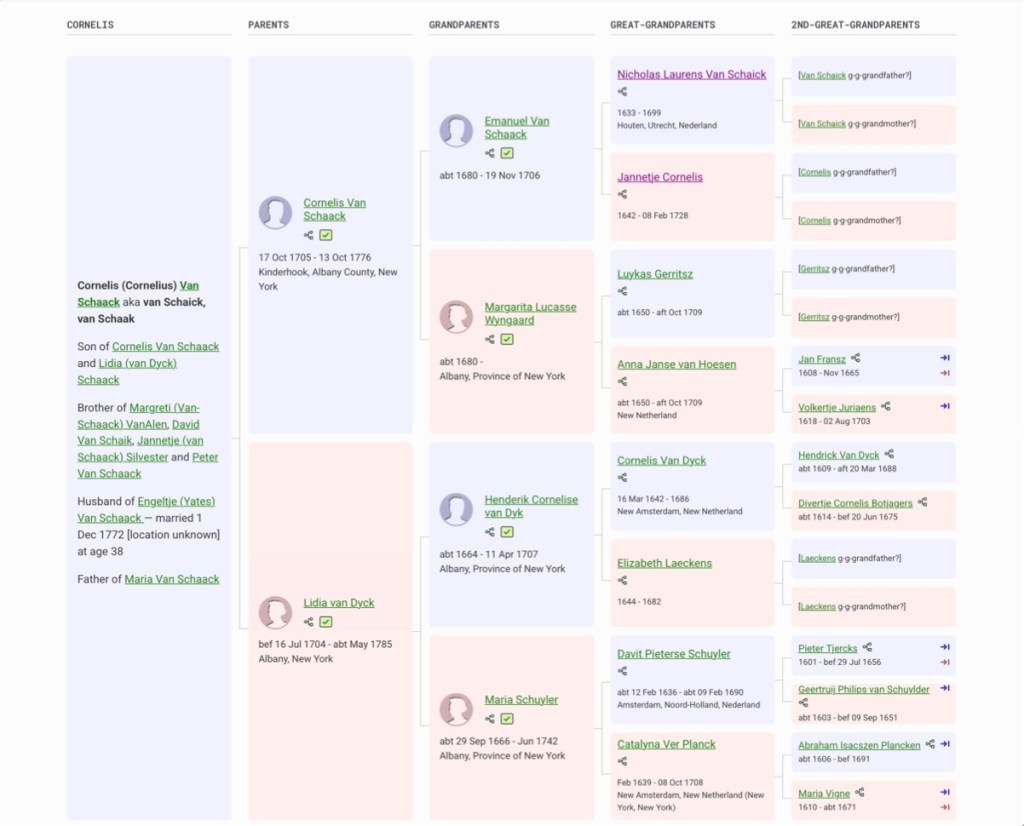Click the tree icon under Emanuel Van Schaack

pyautogui.click(x=490, y=153)
